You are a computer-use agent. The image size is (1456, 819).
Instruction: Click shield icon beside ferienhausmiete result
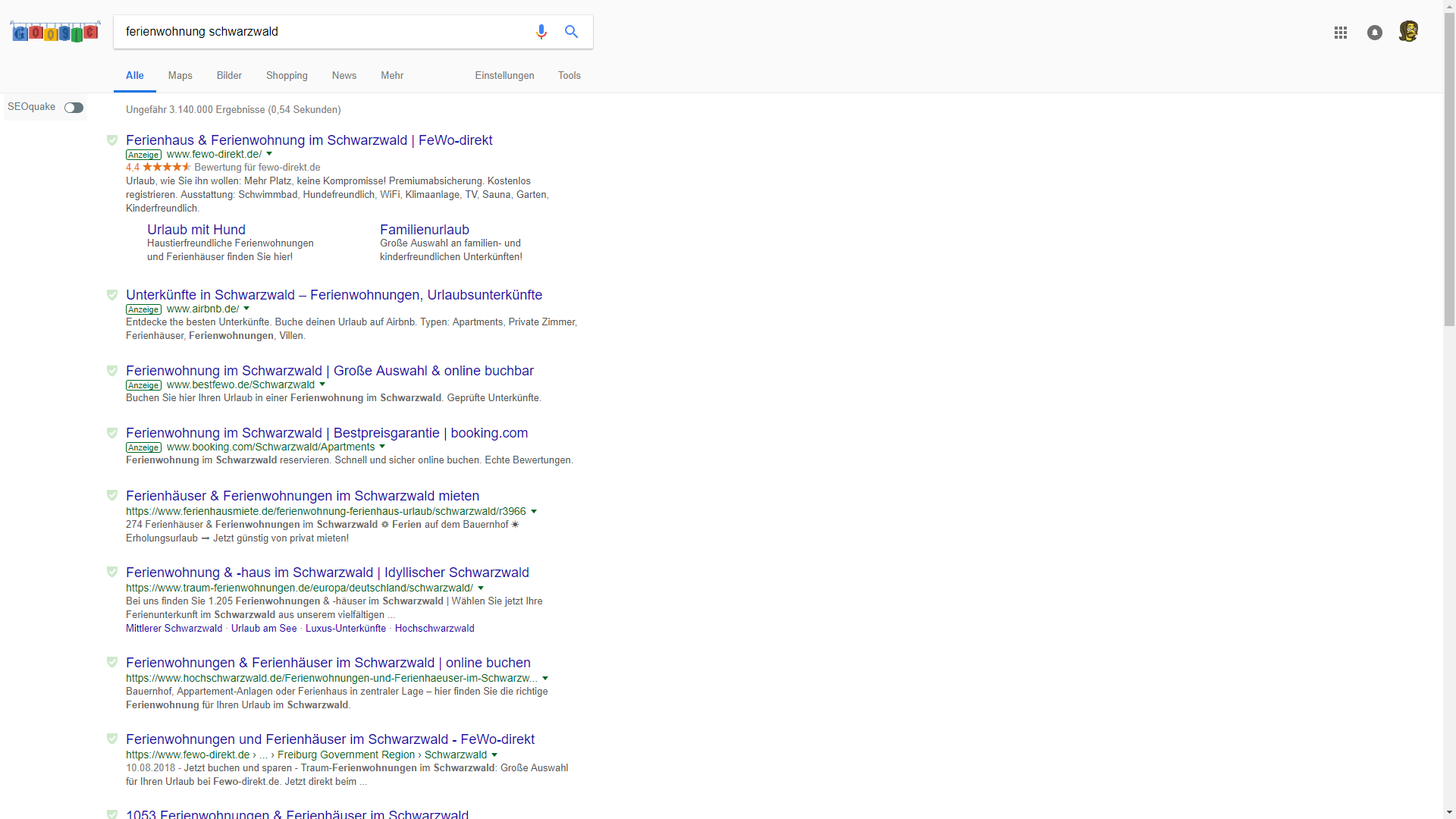point(112,495)
